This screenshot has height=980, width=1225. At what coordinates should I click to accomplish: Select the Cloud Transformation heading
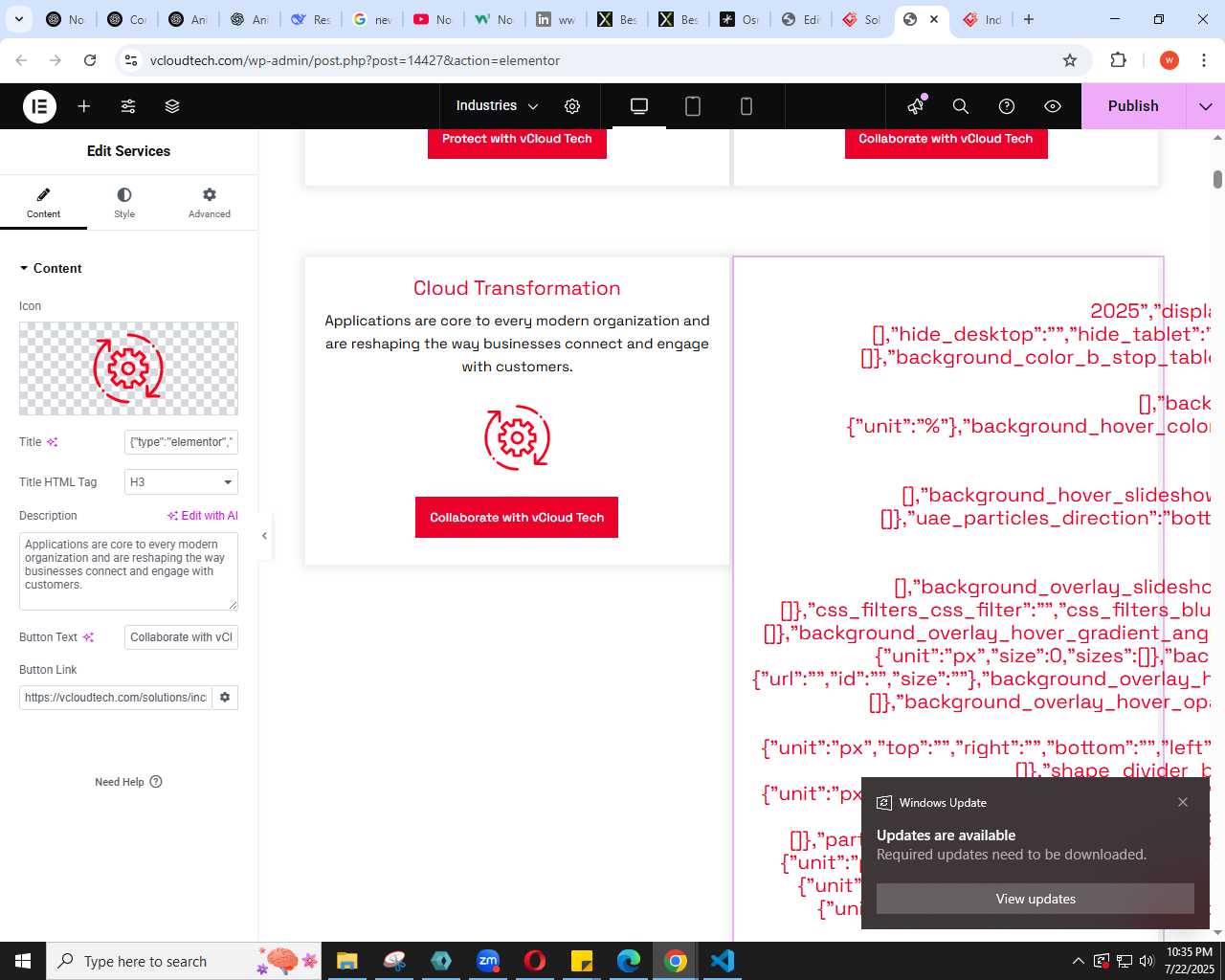pos(517,288)
